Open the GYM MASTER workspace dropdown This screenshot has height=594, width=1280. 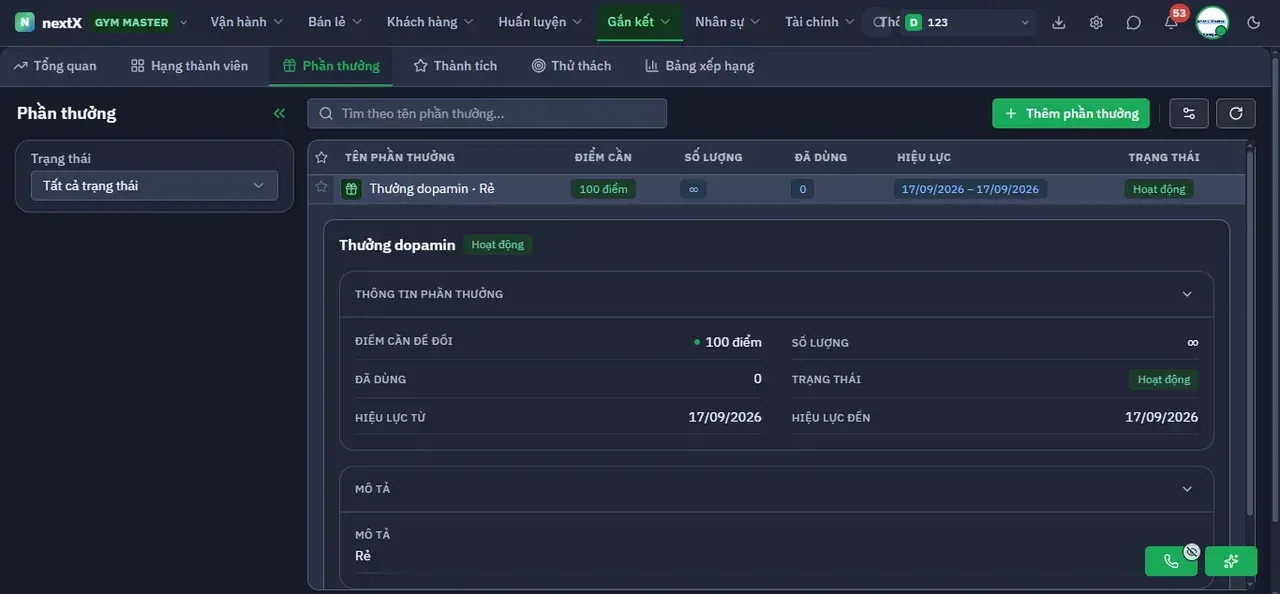click(138, 22)
